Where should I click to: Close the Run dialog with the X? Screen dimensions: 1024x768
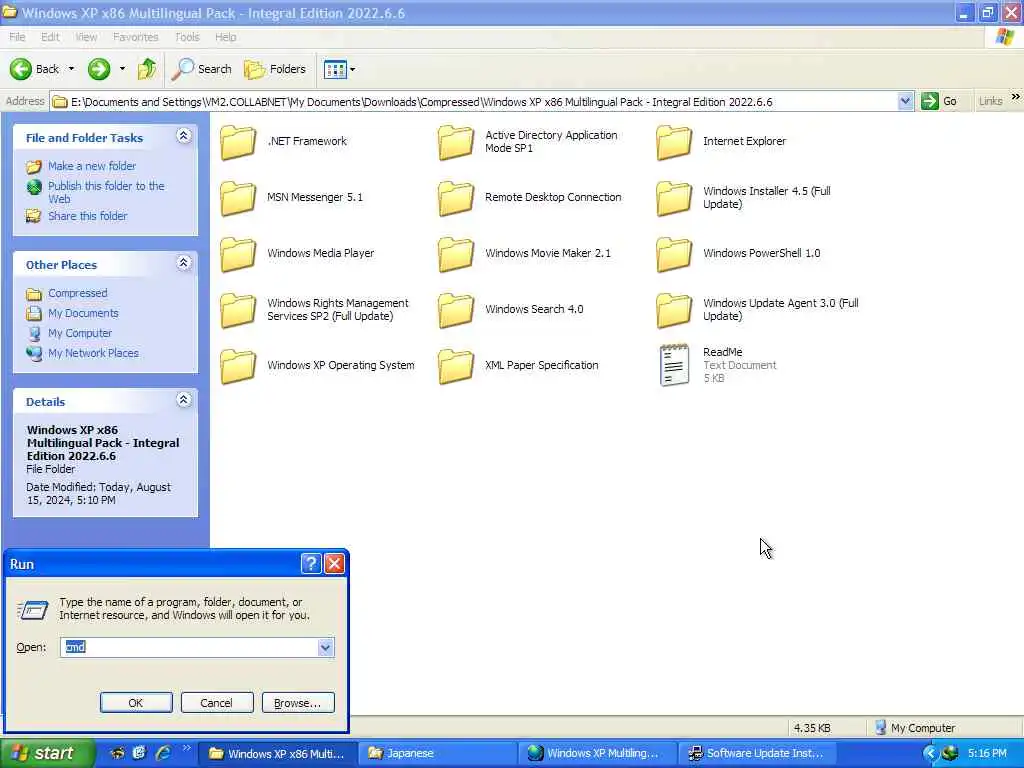334,564
